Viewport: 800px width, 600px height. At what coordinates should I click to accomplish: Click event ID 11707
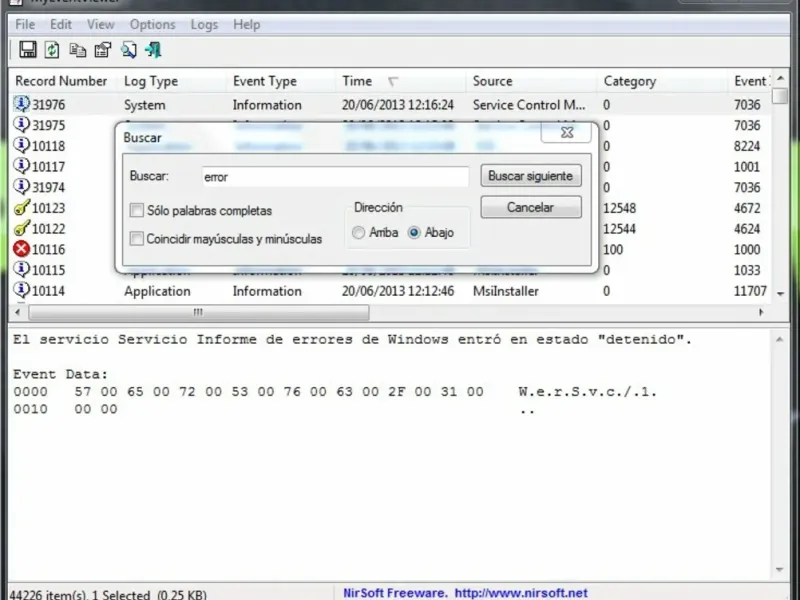[x=750, y=291]
